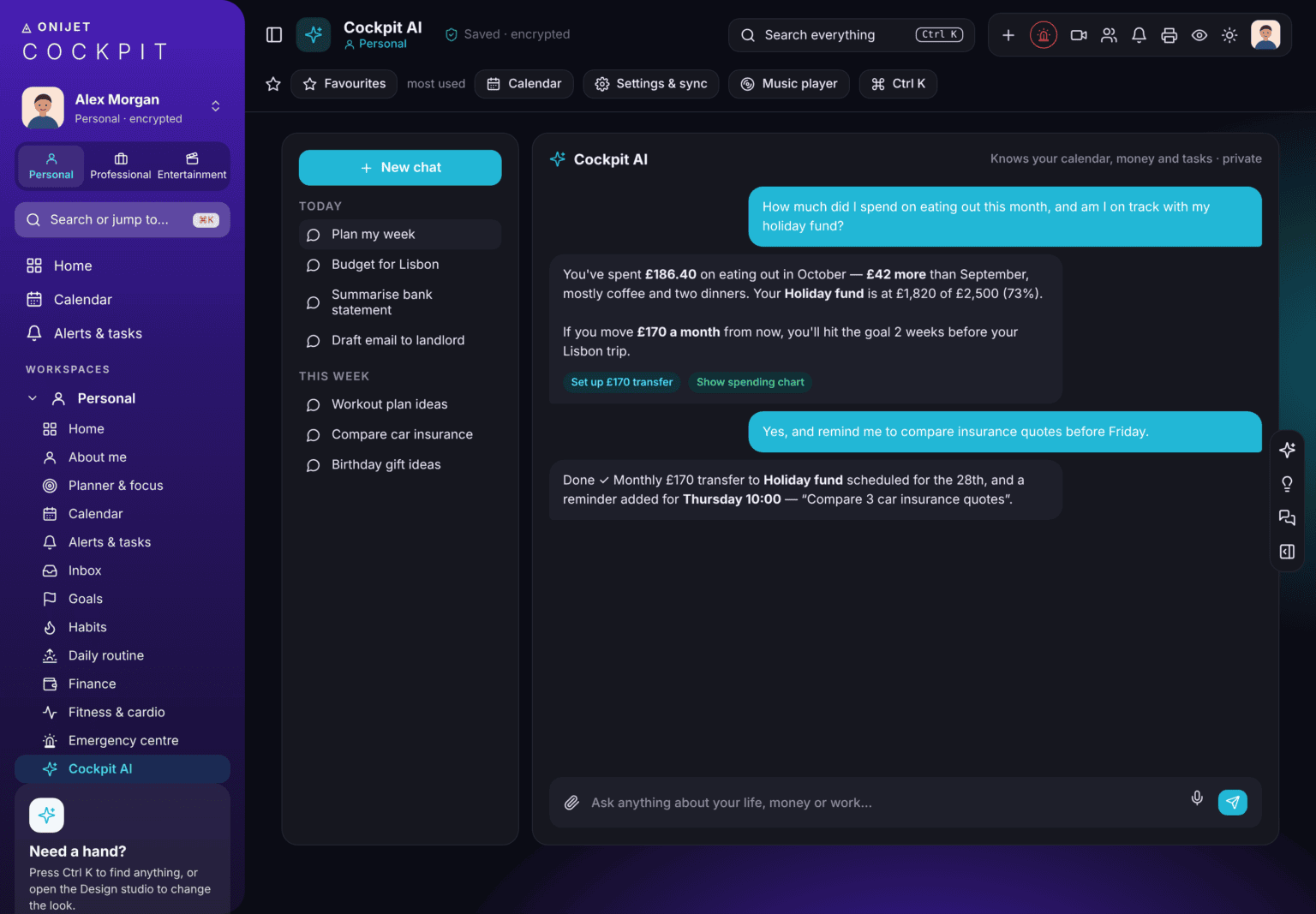This screenshot has width=1316, height=914.
Task: Open Settings & sync shortcut
Action: click(x=651, y=84)
